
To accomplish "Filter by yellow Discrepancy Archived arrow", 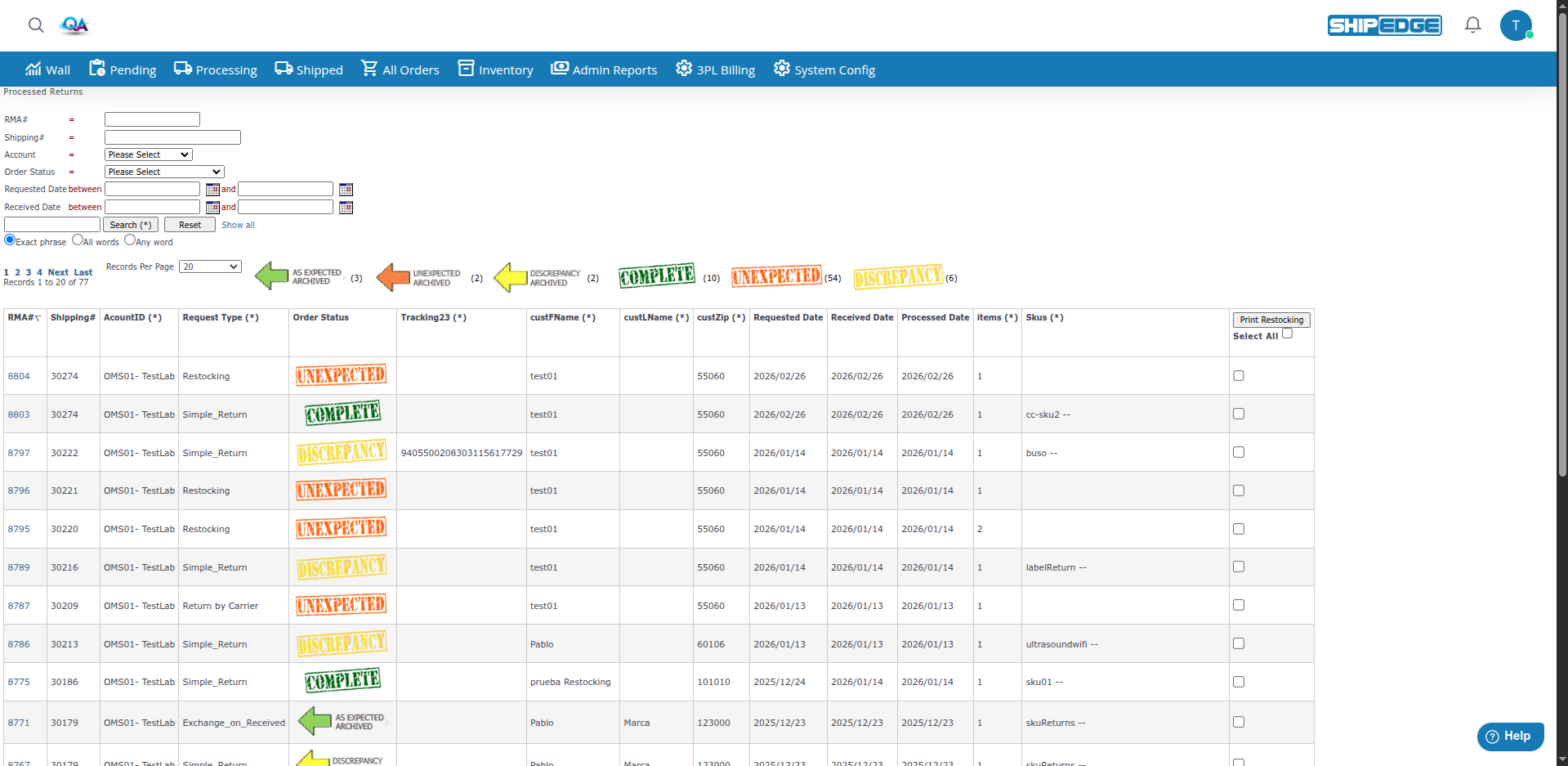I will (x=511, y=277).
